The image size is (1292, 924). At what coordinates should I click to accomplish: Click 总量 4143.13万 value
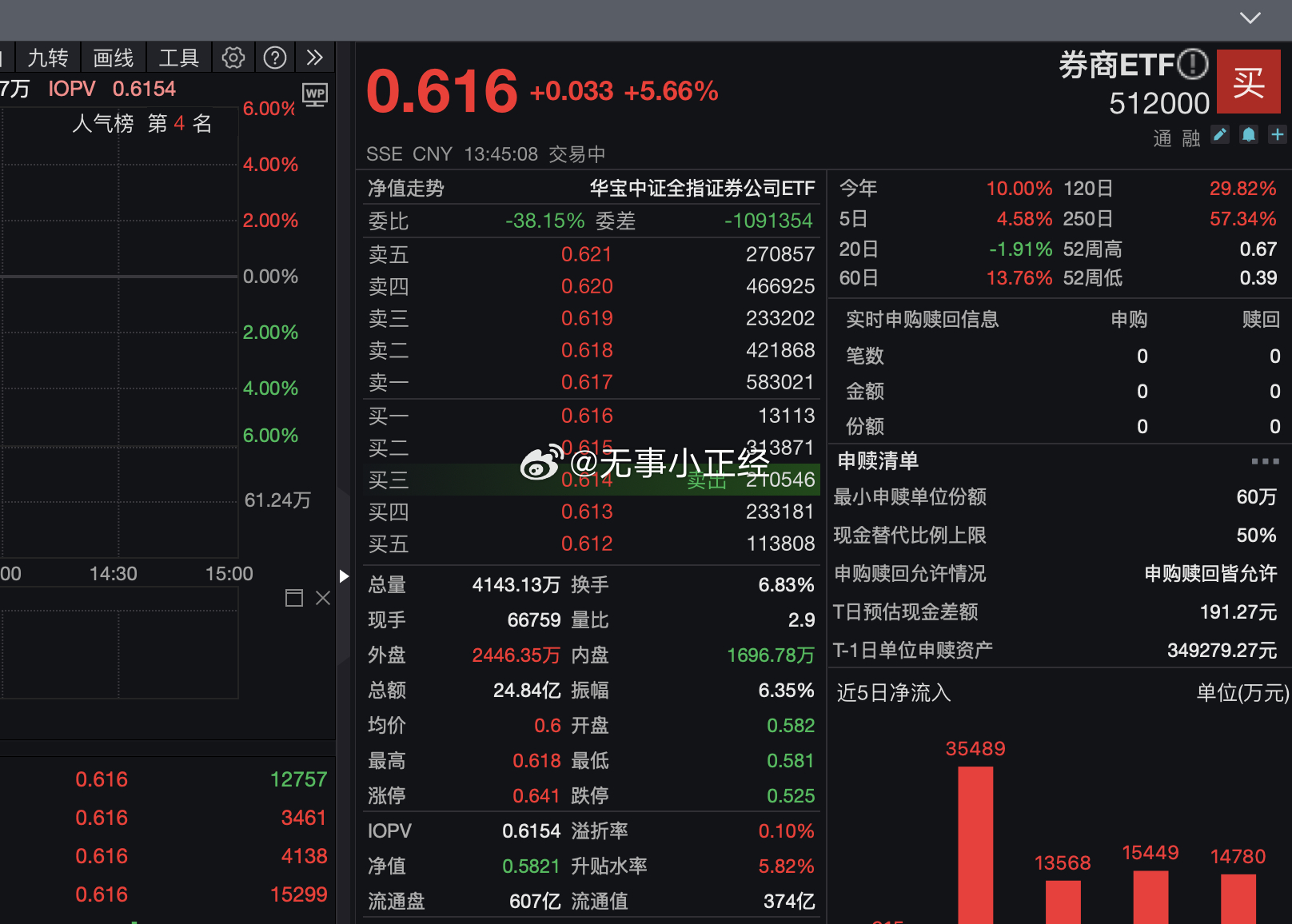[x=516, y=585]
